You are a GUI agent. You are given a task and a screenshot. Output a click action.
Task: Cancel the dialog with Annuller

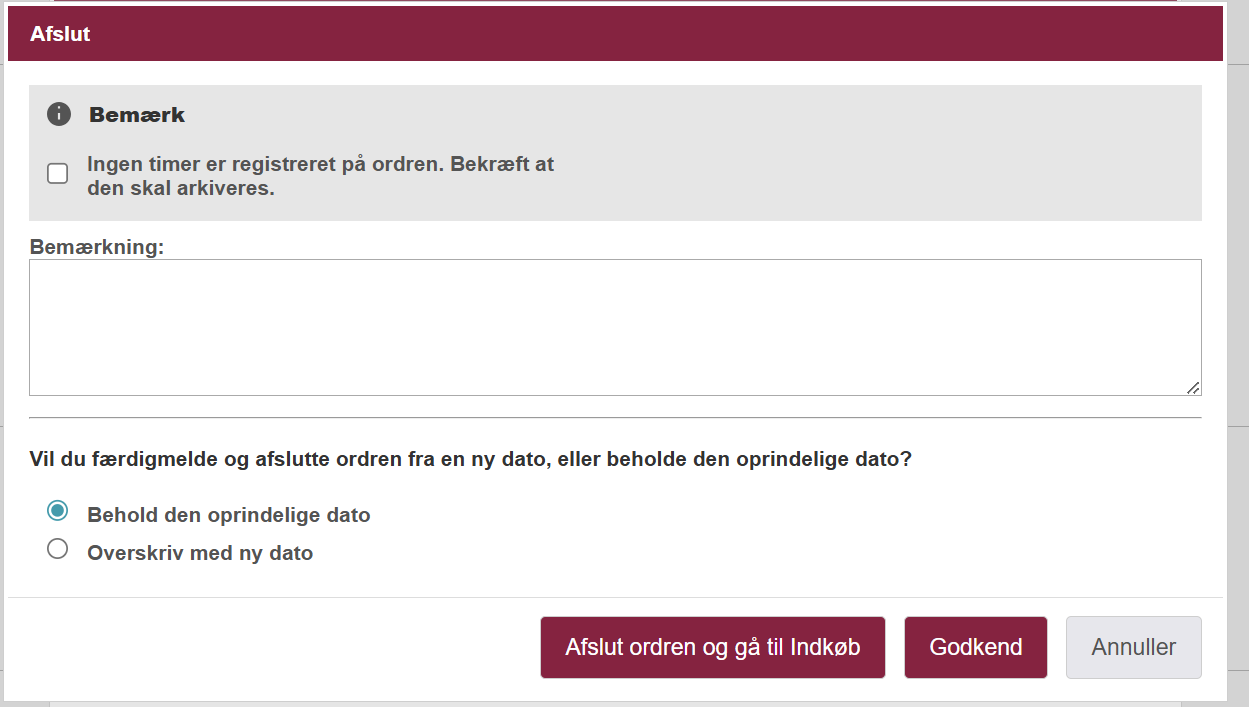1133,647
